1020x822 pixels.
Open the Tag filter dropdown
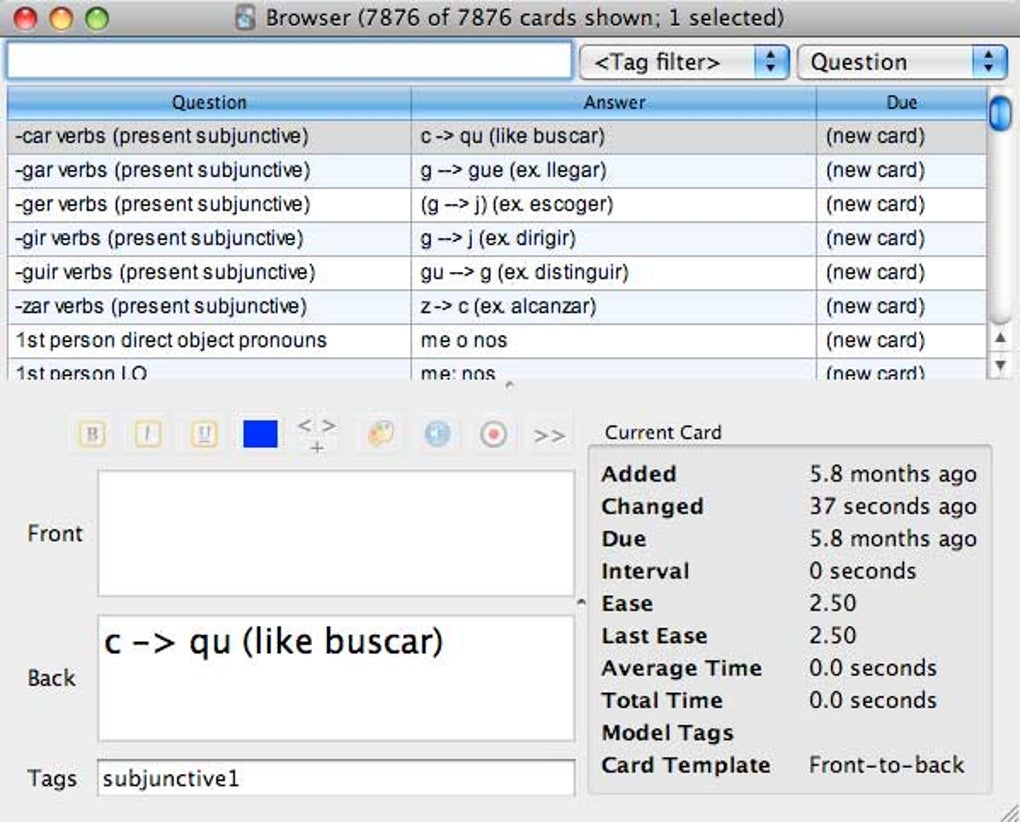pyautogui.click(x=684, y=62)
